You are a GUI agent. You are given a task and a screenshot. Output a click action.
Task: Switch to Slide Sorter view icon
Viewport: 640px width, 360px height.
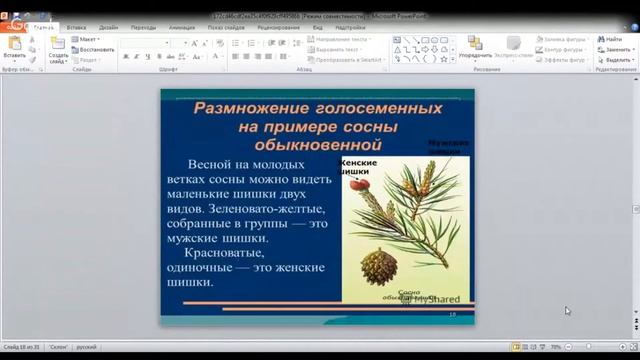tap(525, 347)
